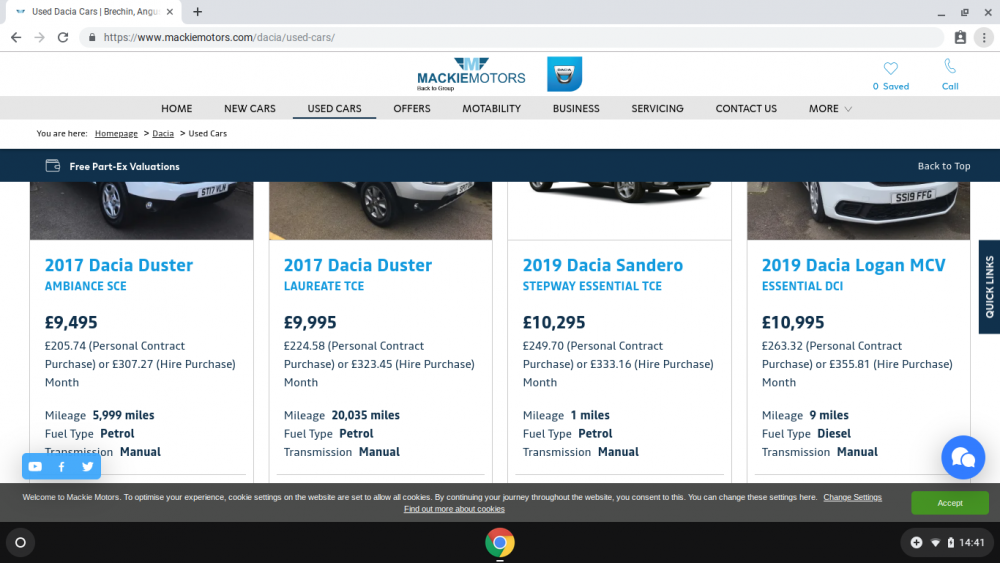
Task: Open the 2019 Dacia Sandero listing title
Action: click(x=603, y=265)
